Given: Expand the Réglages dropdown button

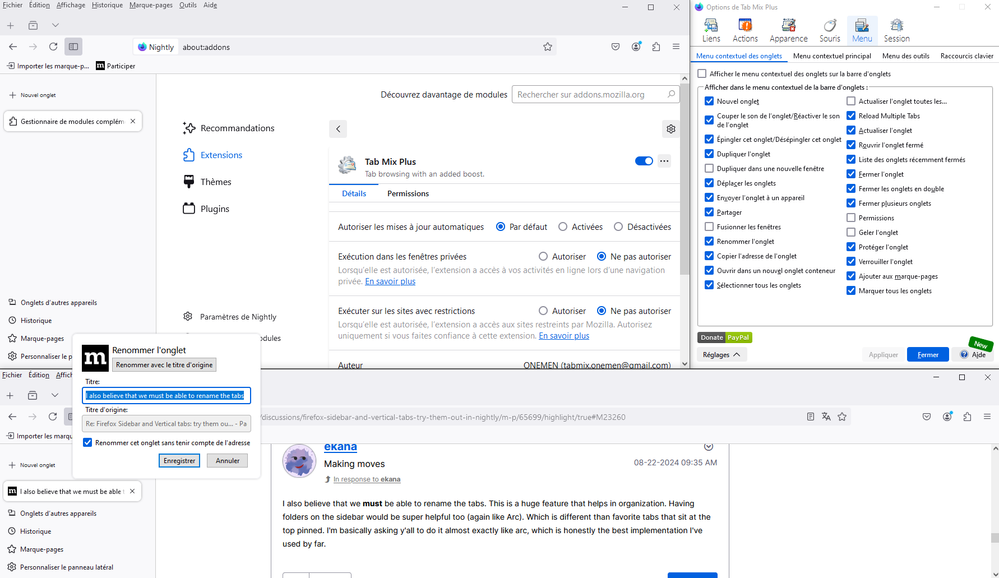Looking at the screenshot, I should 721,355.
